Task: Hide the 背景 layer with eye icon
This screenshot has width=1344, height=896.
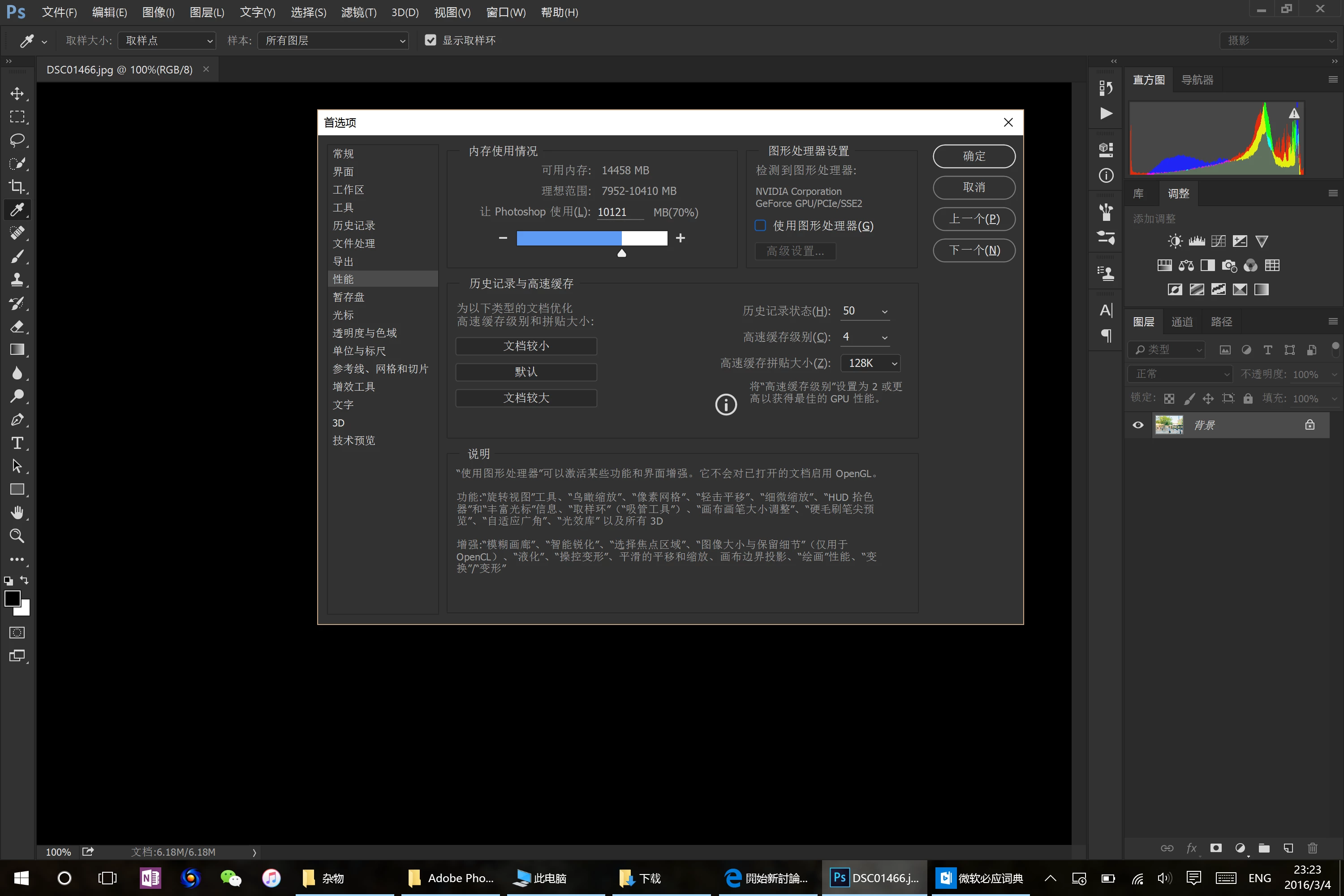Action: click(1138, 425)
